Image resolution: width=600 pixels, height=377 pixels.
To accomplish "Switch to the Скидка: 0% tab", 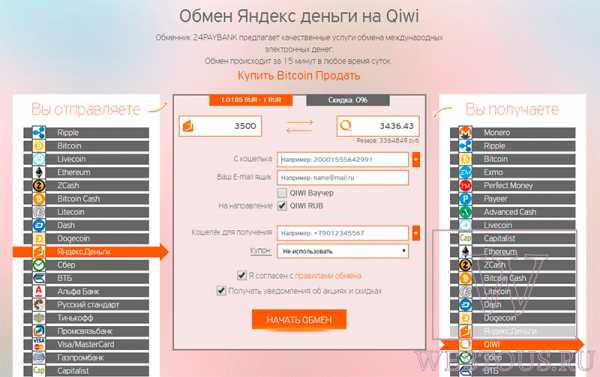I will click(348, 100).
